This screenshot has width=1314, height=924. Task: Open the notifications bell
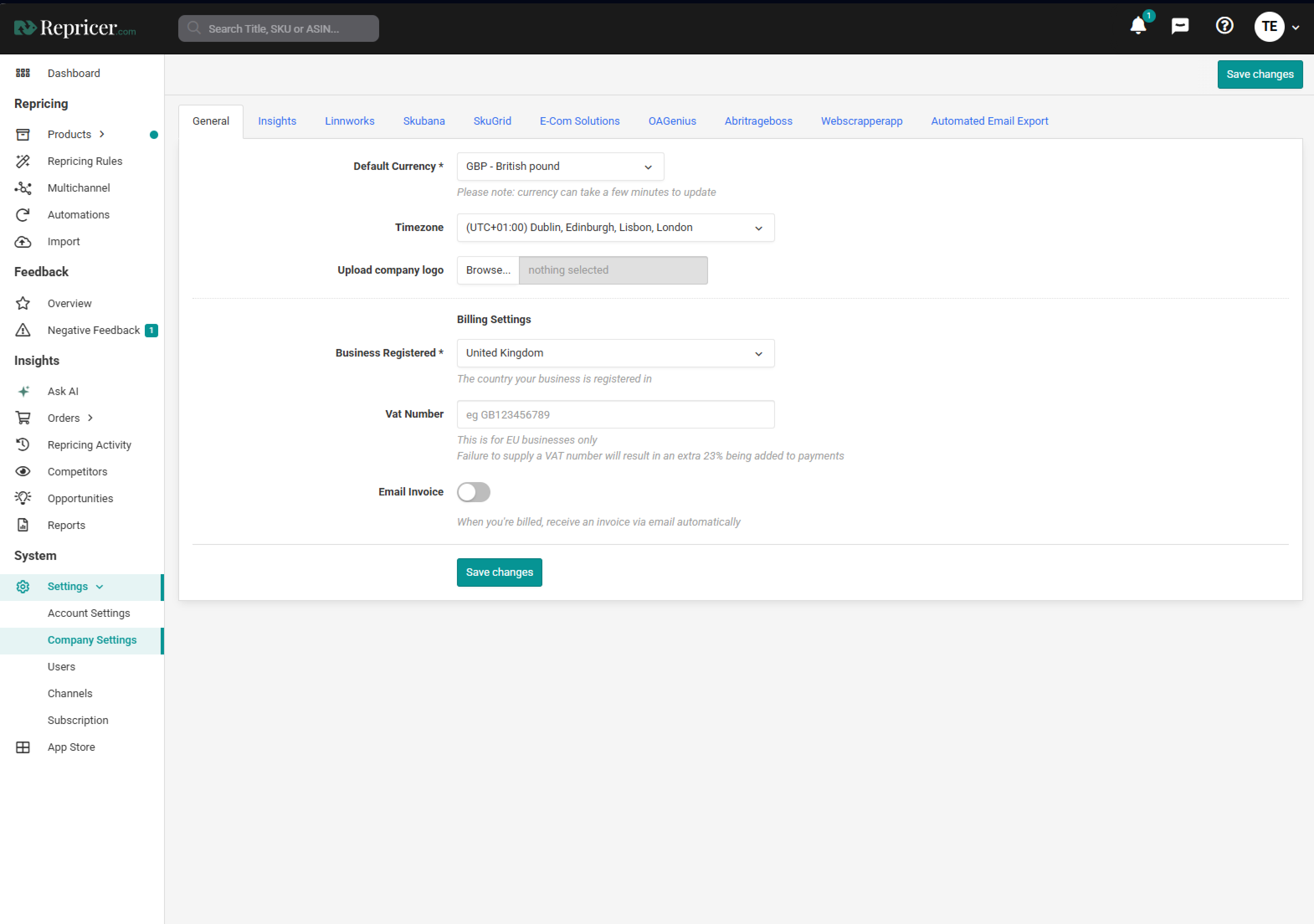click(1138, 26)
